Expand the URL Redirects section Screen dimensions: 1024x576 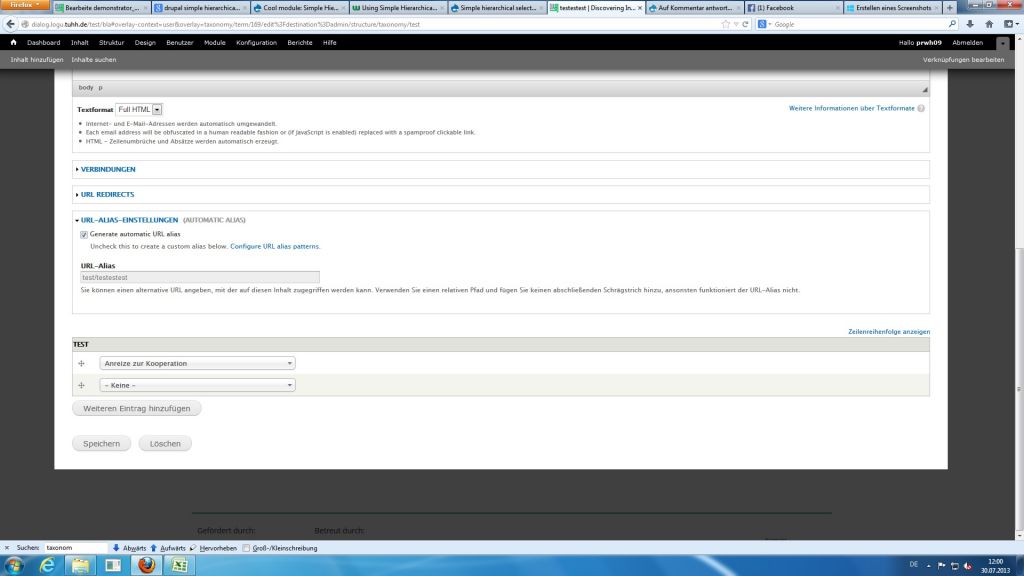[x=107, y=194]
